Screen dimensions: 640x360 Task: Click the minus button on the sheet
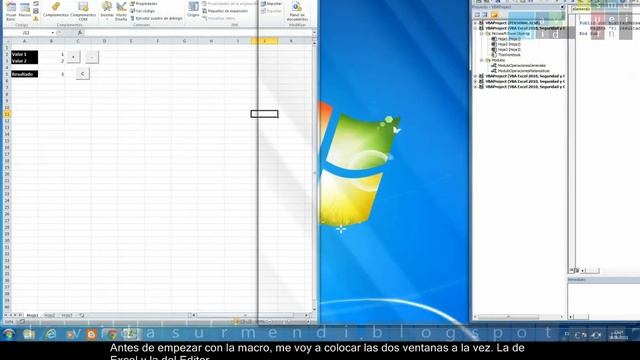click(x=92, y=57)
